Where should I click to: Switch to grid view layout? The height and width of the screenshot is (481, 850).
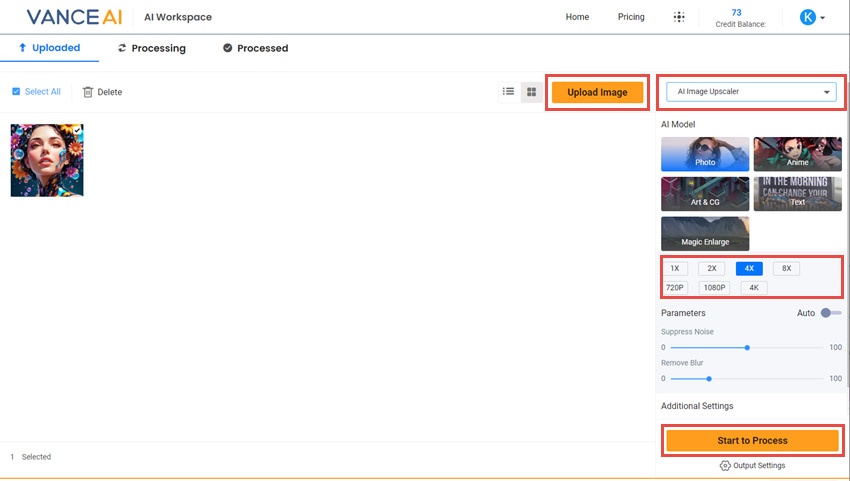pos(531,92)
